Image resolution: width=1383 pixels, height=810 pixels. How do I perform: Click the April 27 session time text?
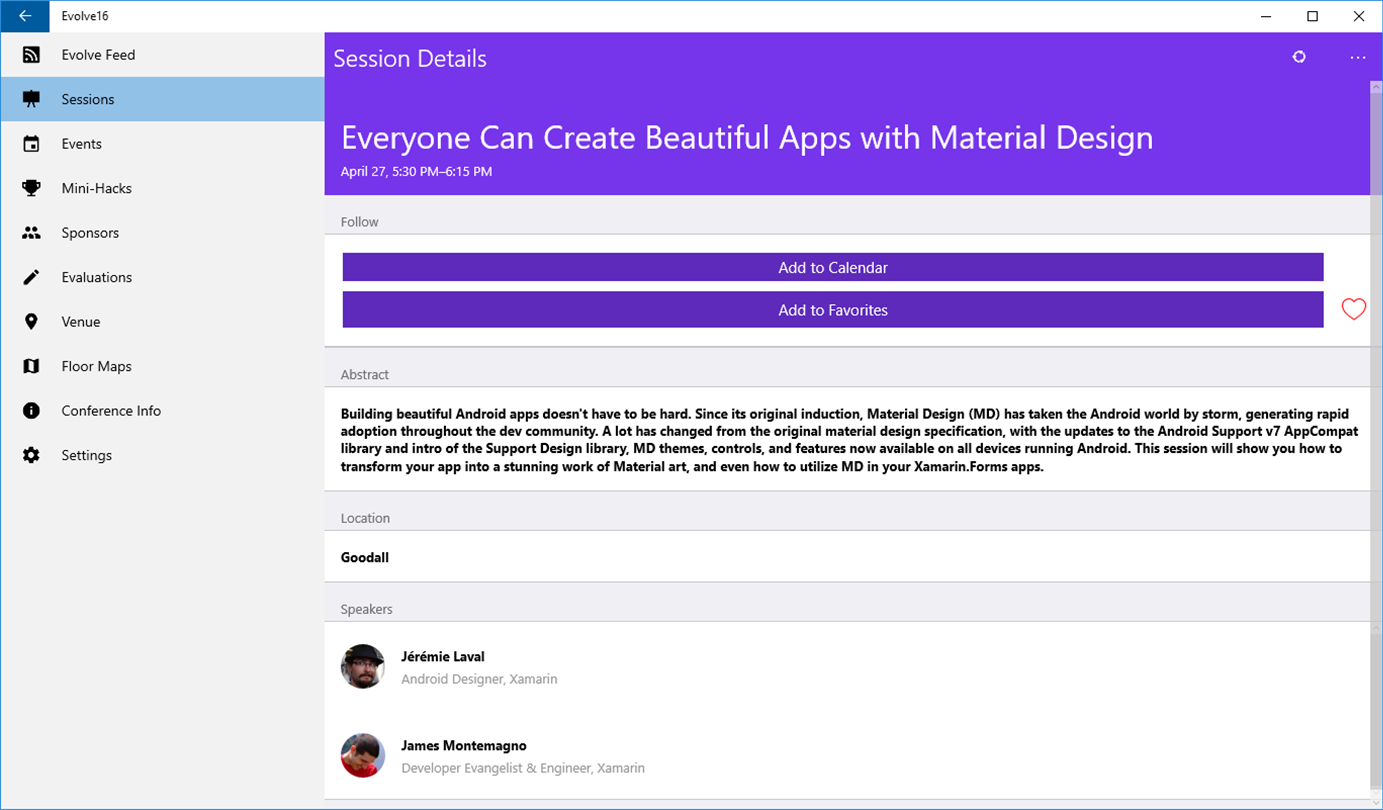click(416, 172)
